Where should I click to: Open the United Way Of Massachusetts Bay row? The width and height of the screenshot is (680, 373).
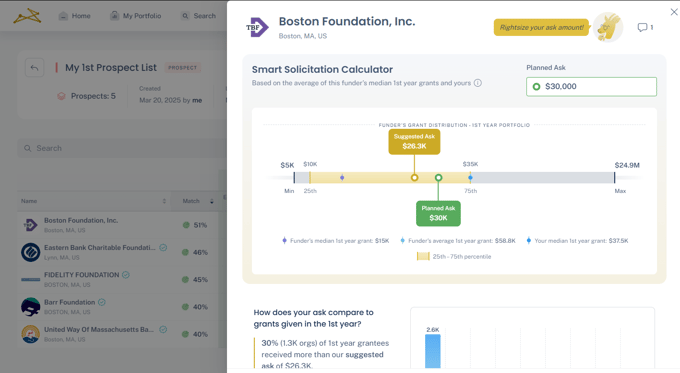[117, 334]
